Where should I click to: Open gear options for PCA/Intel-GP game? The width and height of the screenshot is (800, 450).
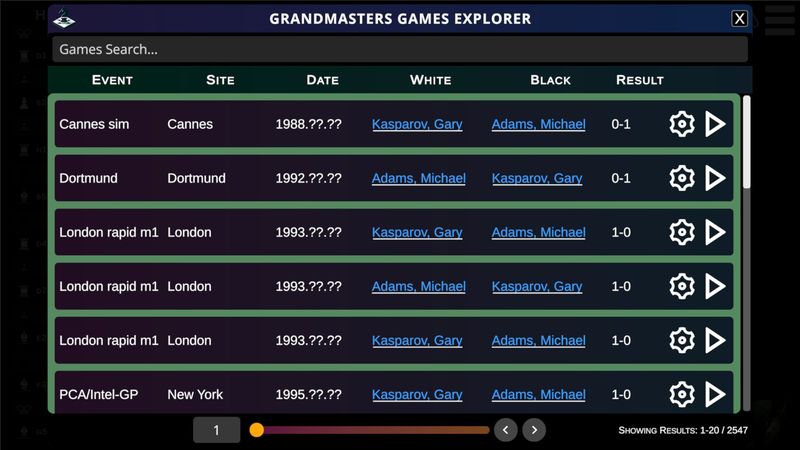click(x=681, y=394)
